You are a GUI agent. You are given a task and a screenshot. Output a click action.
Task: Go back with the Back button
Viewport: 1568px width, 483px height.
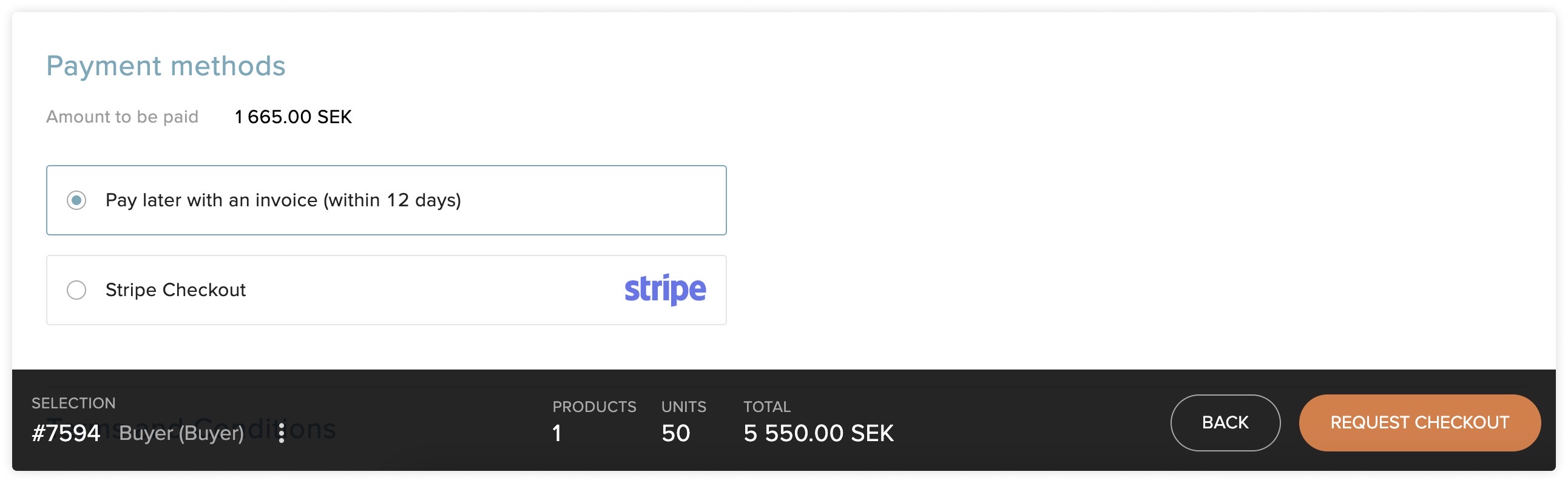coord(1225,423)
